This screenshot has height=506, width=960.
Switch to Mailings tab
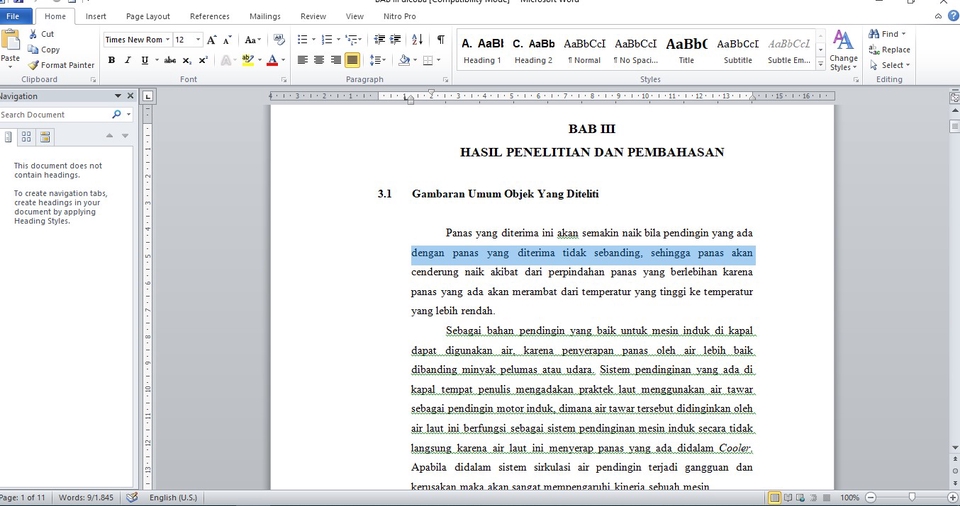click(265, 17)
